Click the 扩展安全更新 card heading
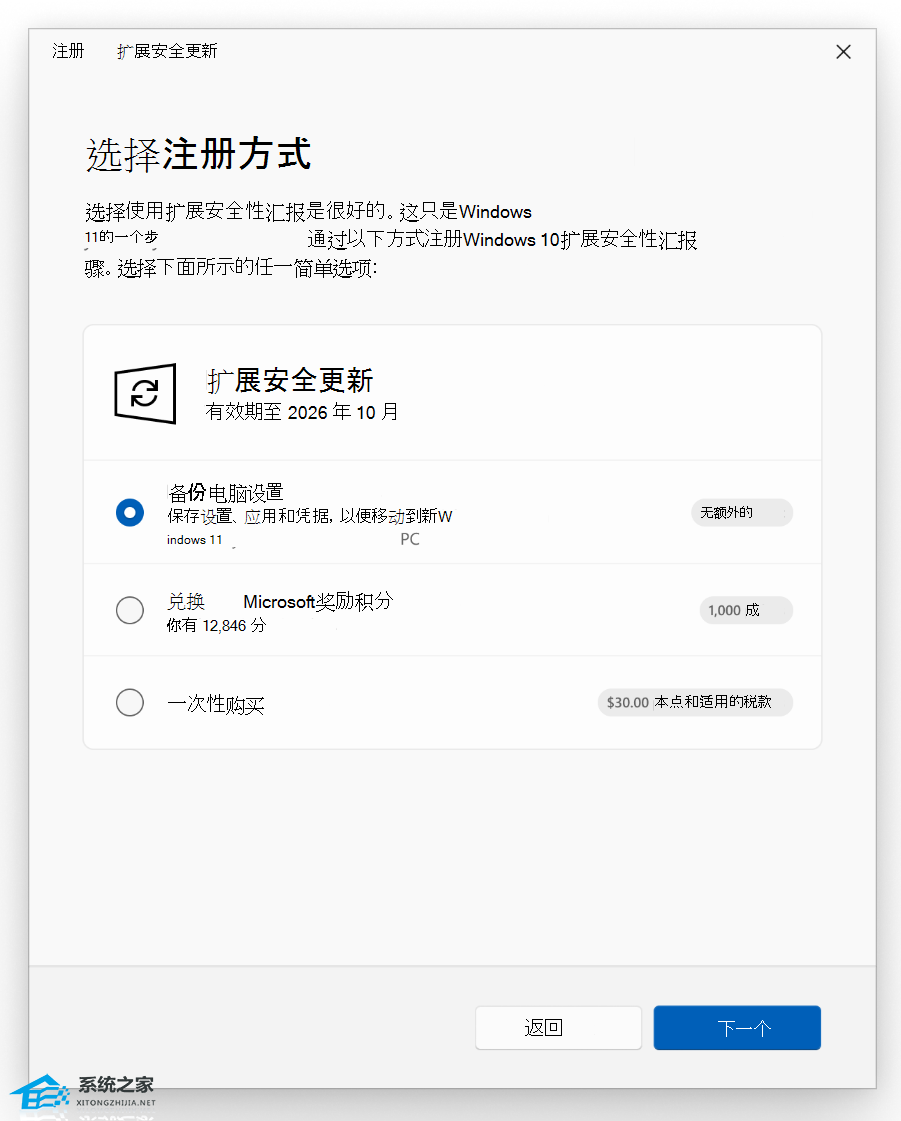The height and width of the screenshot is (1121, 901). pyautogui.click(x=290, y=380)
